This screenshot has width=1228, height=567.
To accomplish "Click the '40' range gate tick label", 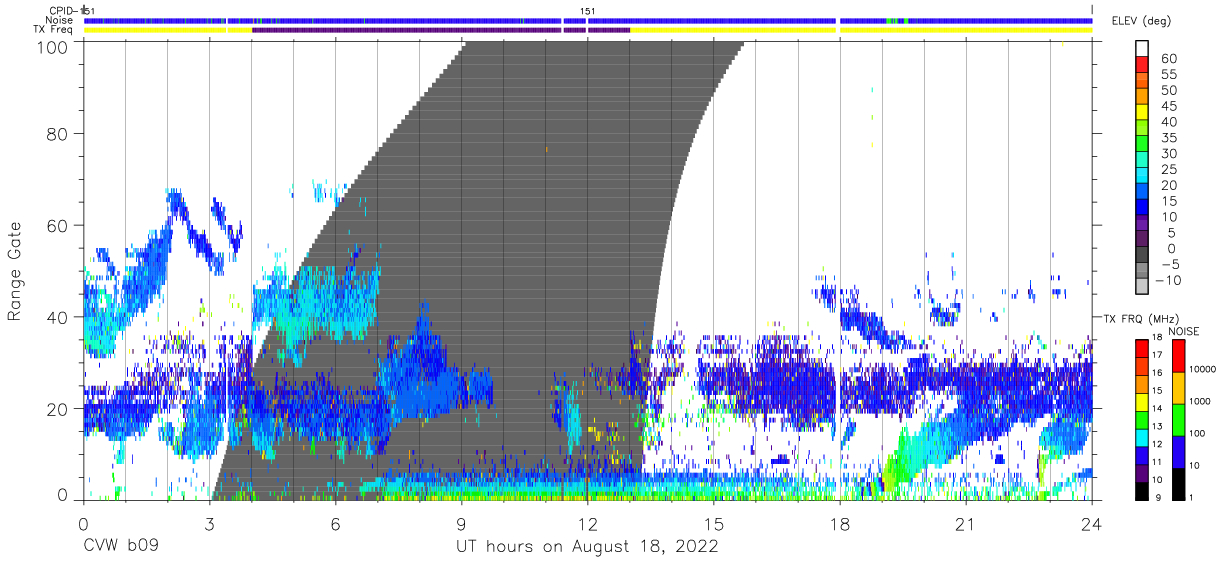I will tap(58, 317).
